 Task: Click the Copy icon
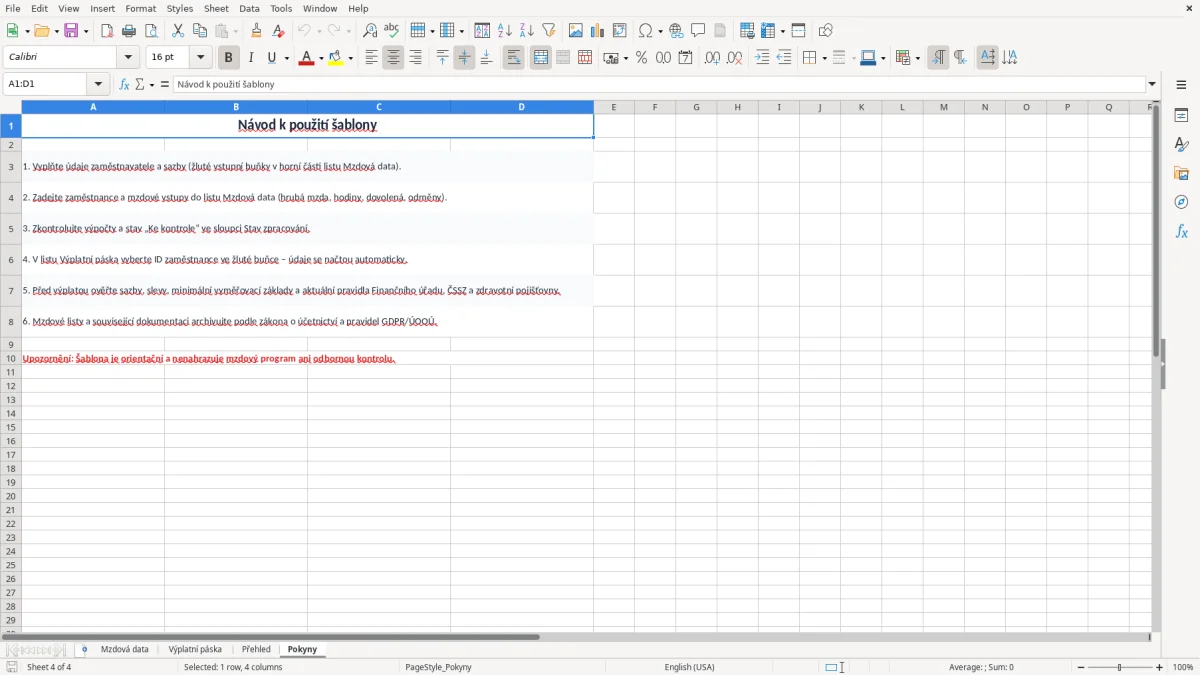click(200, 31)
